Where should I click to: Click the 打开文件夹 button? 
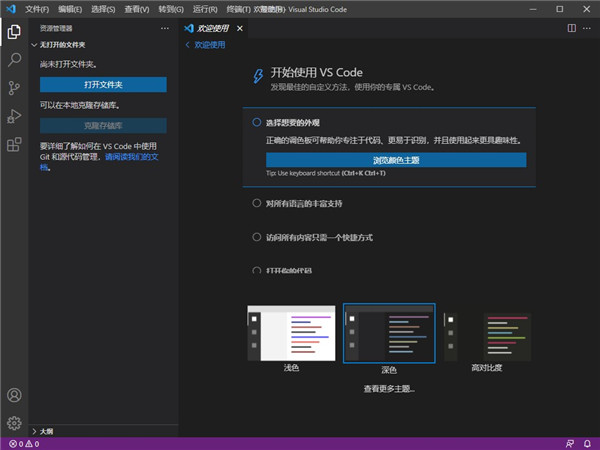click(103, 84)
